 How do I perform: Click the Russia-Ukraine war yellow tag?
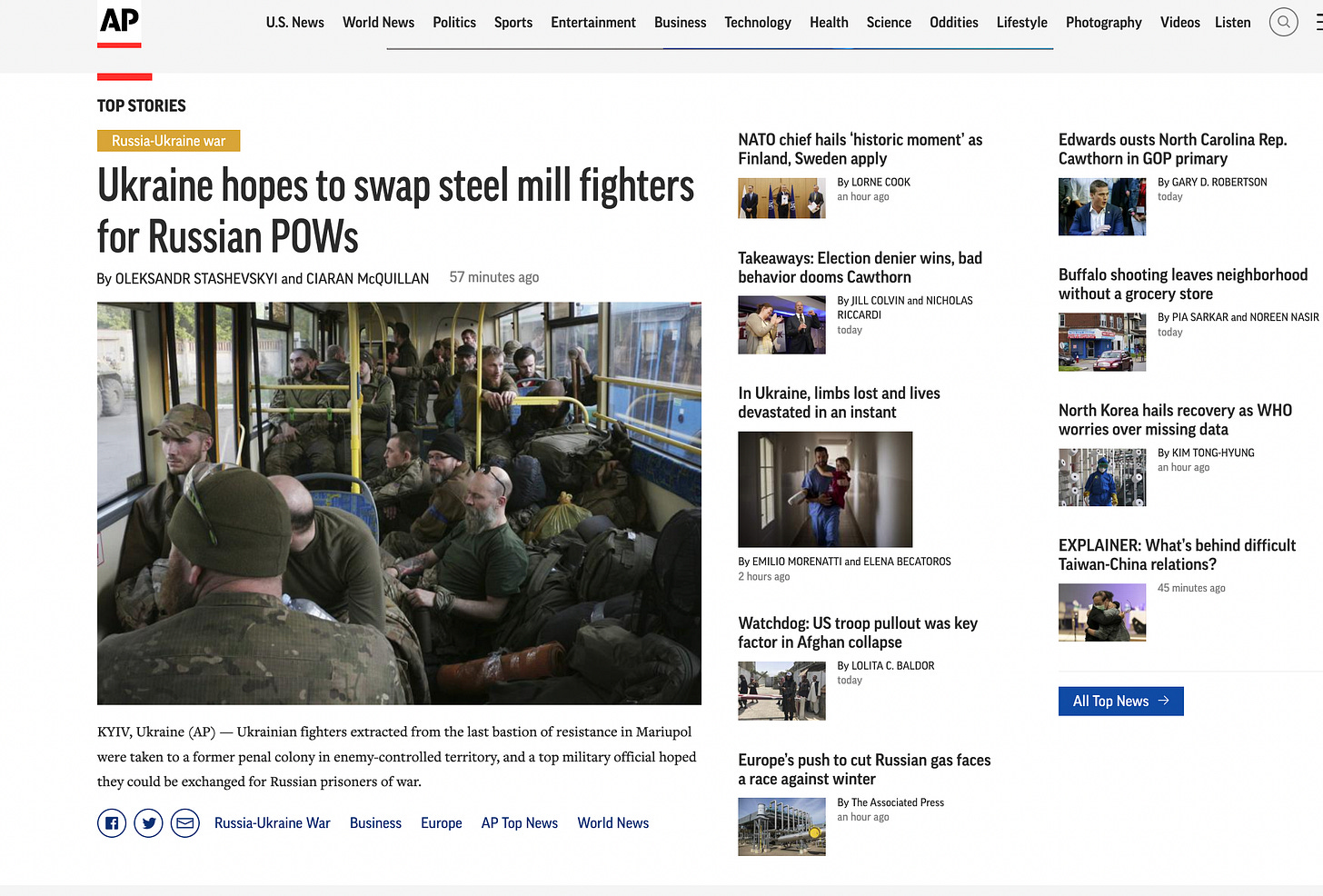click(x=168, y=141)
